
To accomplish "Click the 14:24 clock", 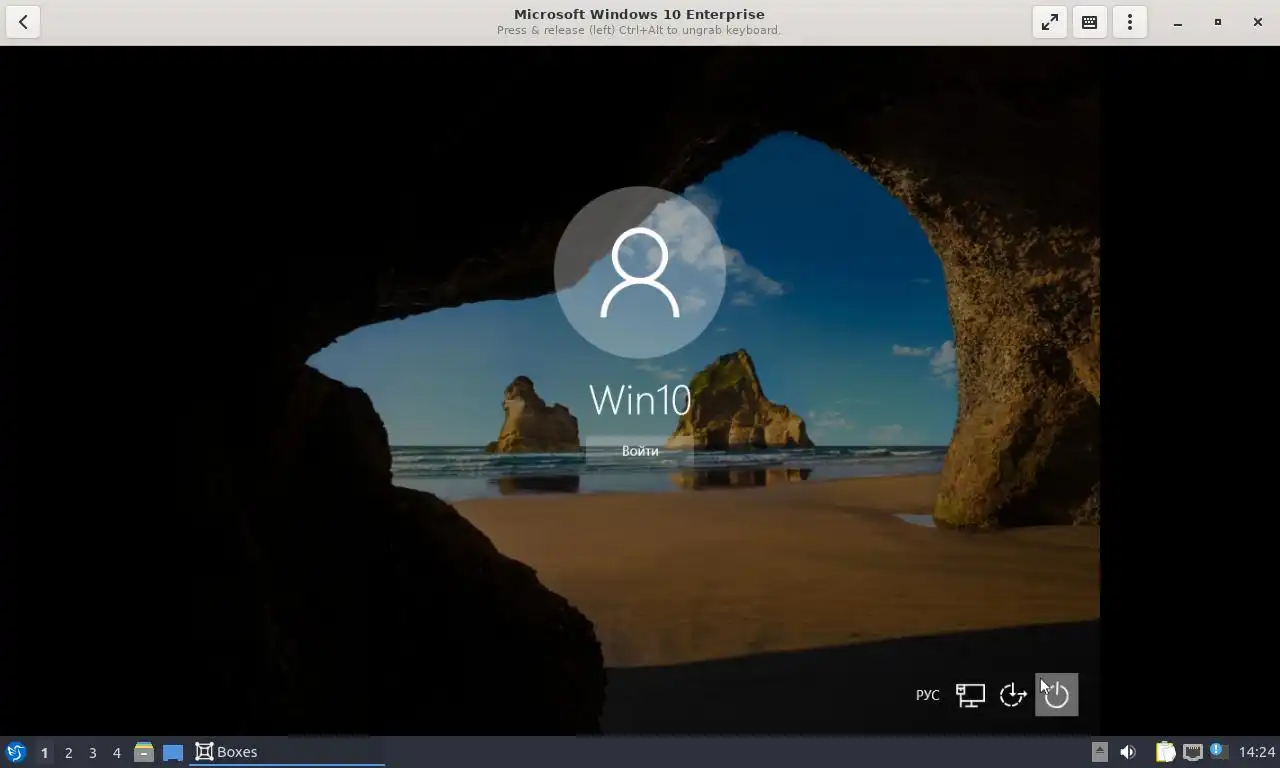I will tap(1257, 752).
